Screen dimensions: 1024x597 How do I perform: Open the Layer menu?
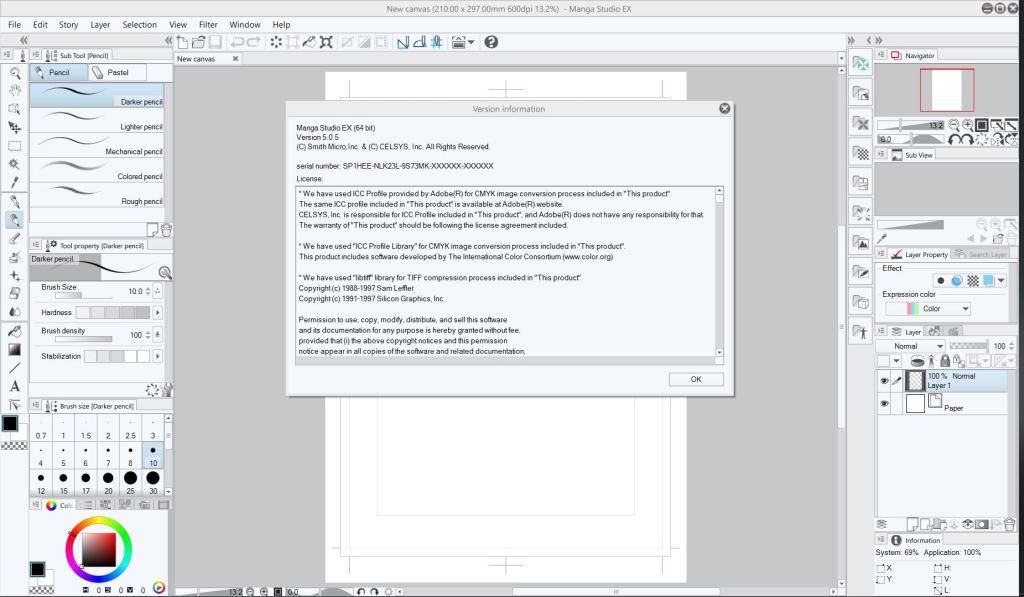click(100, 24)
